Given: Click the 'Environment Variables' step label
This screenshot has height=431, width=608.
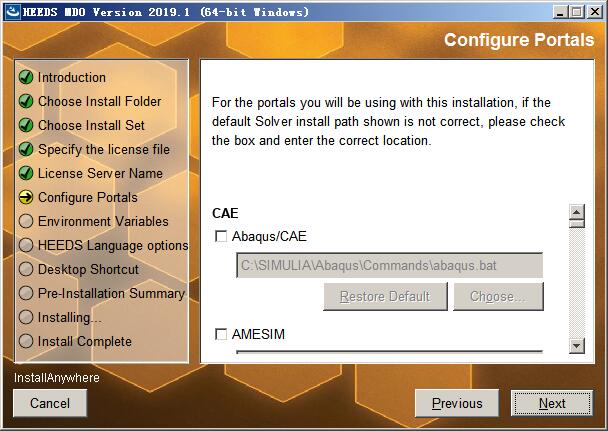Looking at the screenshot, I should 103,222.
